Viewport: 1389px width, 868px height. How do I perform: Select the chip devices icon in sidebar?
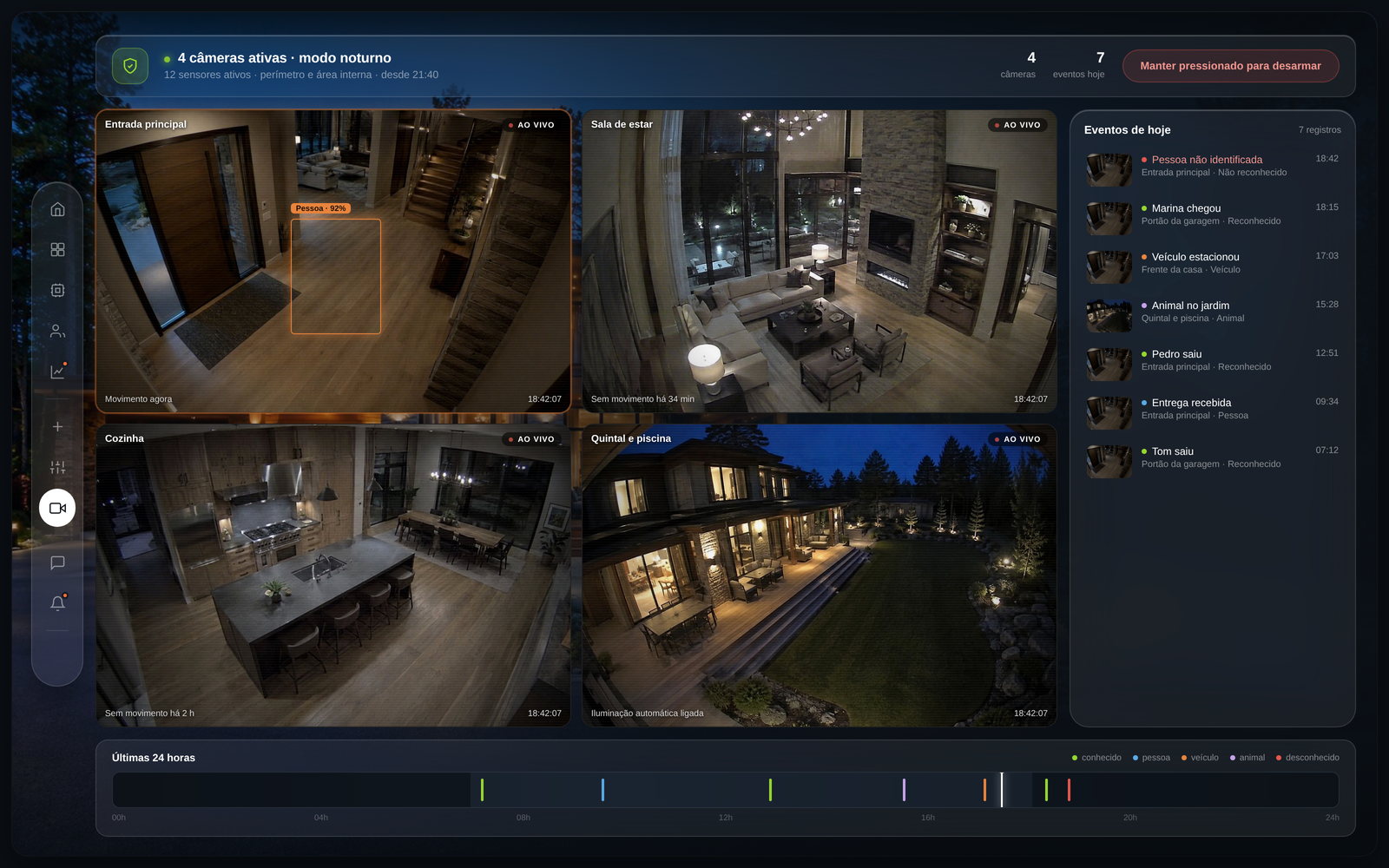(57, 290)
